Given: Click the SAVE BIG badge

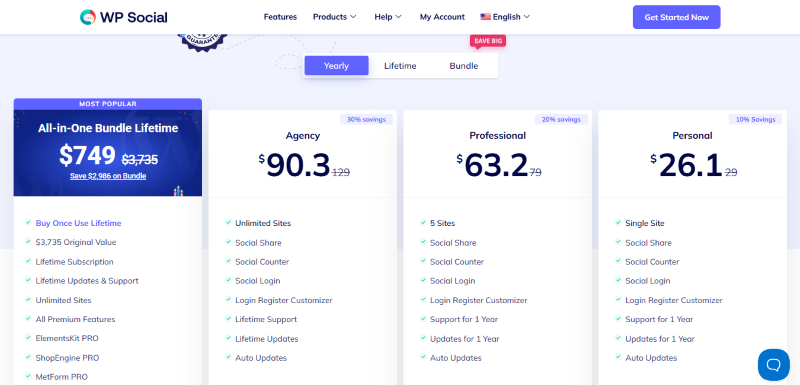Looking at the screenshot, I should pos(488,41).
